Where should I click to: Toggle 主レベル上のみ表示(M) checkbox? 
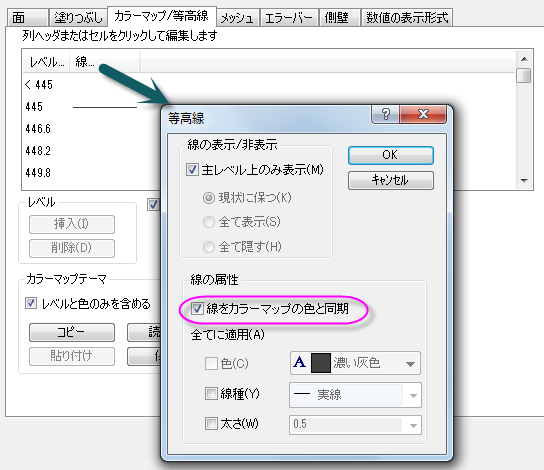[x=192, y=170]
